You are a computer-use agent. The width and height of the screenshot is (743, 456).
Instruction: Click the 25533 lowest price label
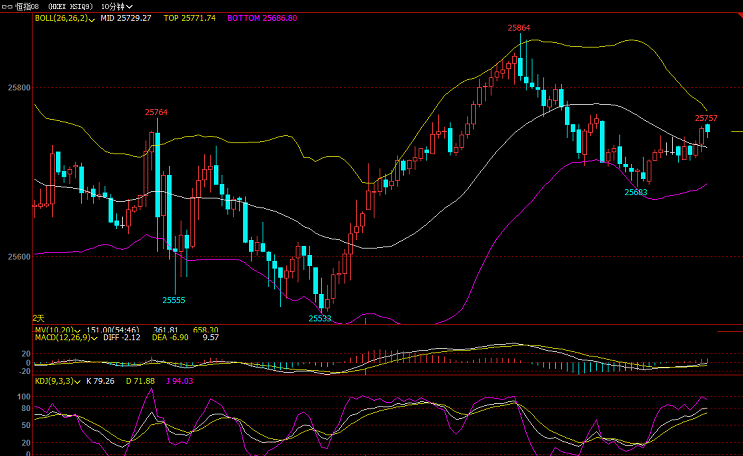(x=320, y=319)
